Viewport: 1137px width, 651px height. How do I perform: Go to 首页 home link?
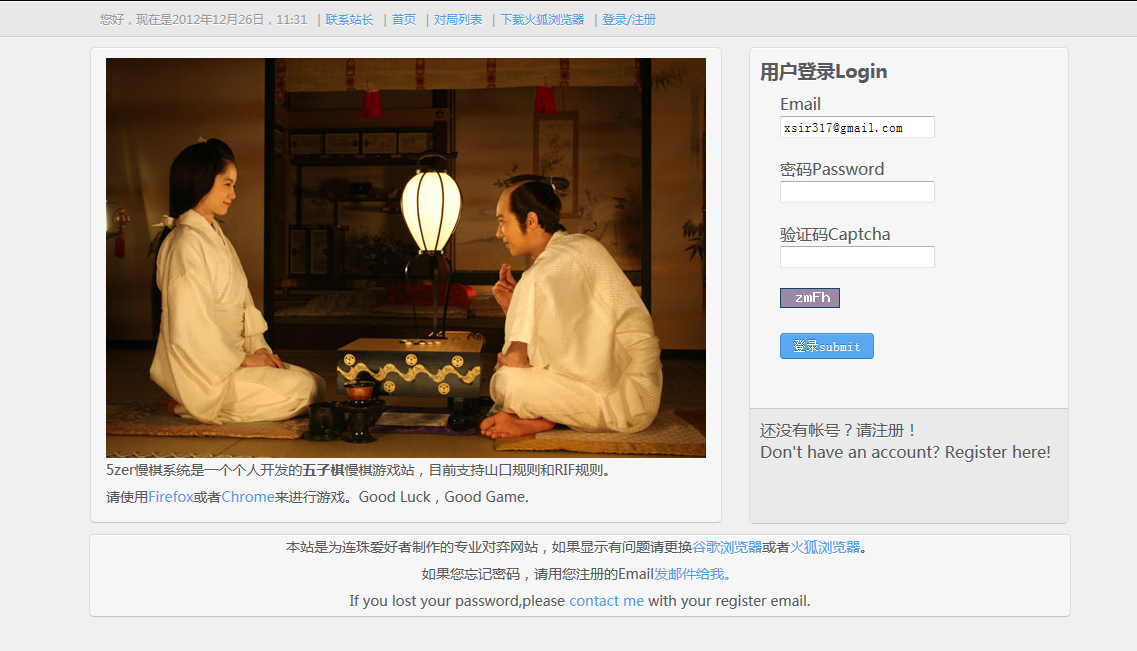pos(404,20)
